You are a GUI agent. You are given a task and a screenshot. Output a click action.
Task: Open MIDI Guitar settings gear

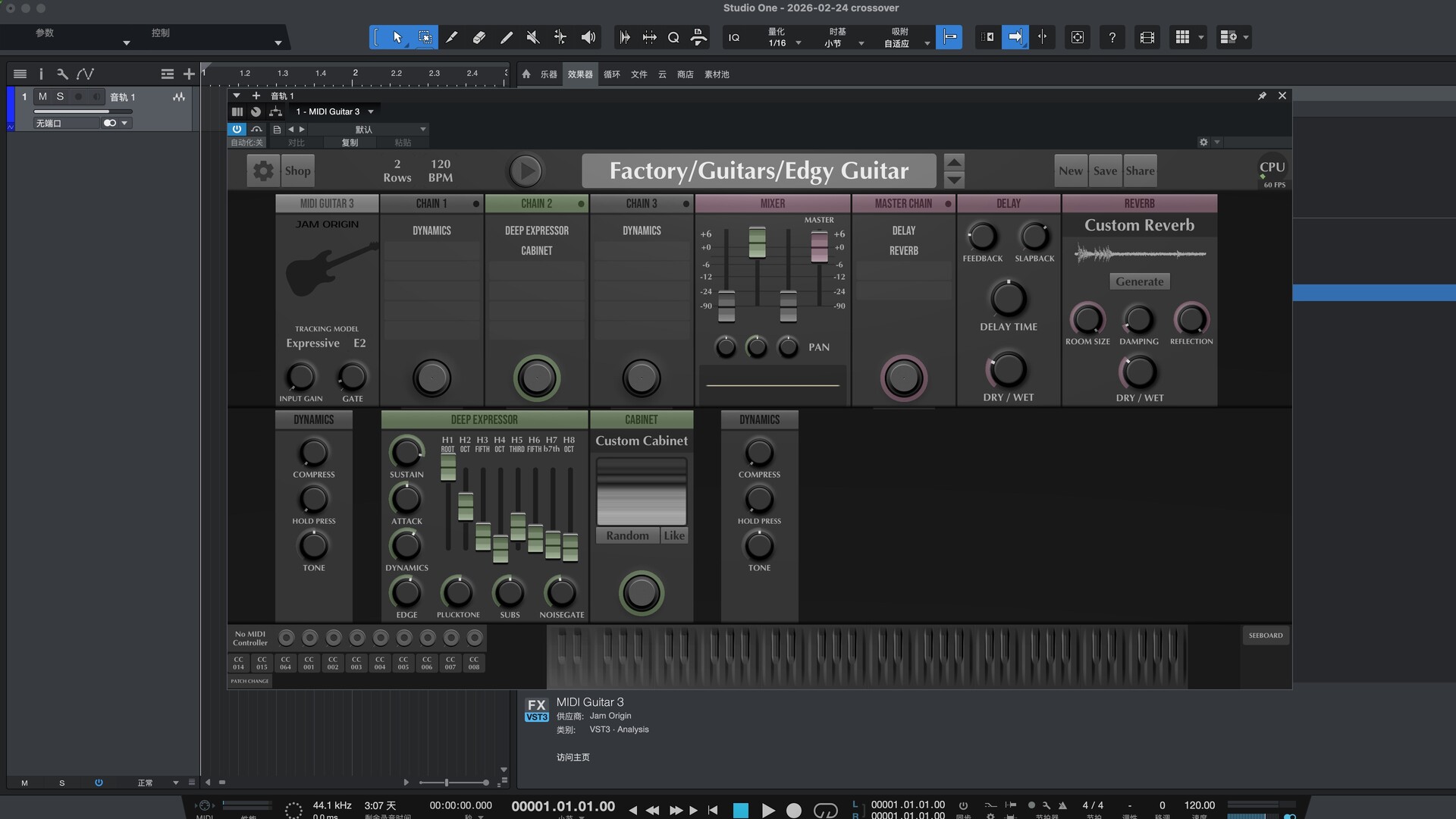click(x=263, y=171)
